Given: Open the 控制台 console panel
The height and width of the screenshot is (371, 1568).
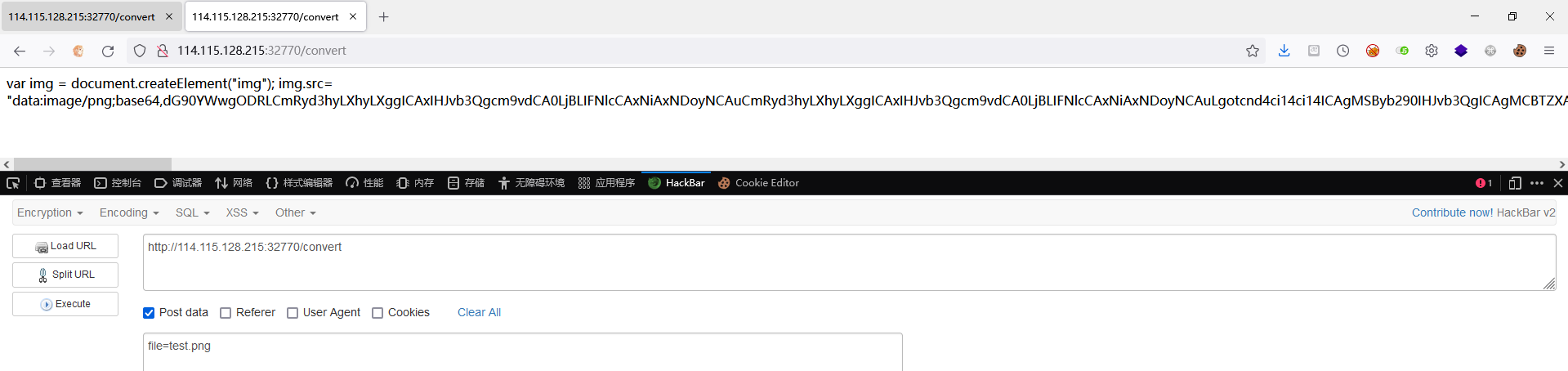Looking at the screenshot, I should click(x=118, y=183).
